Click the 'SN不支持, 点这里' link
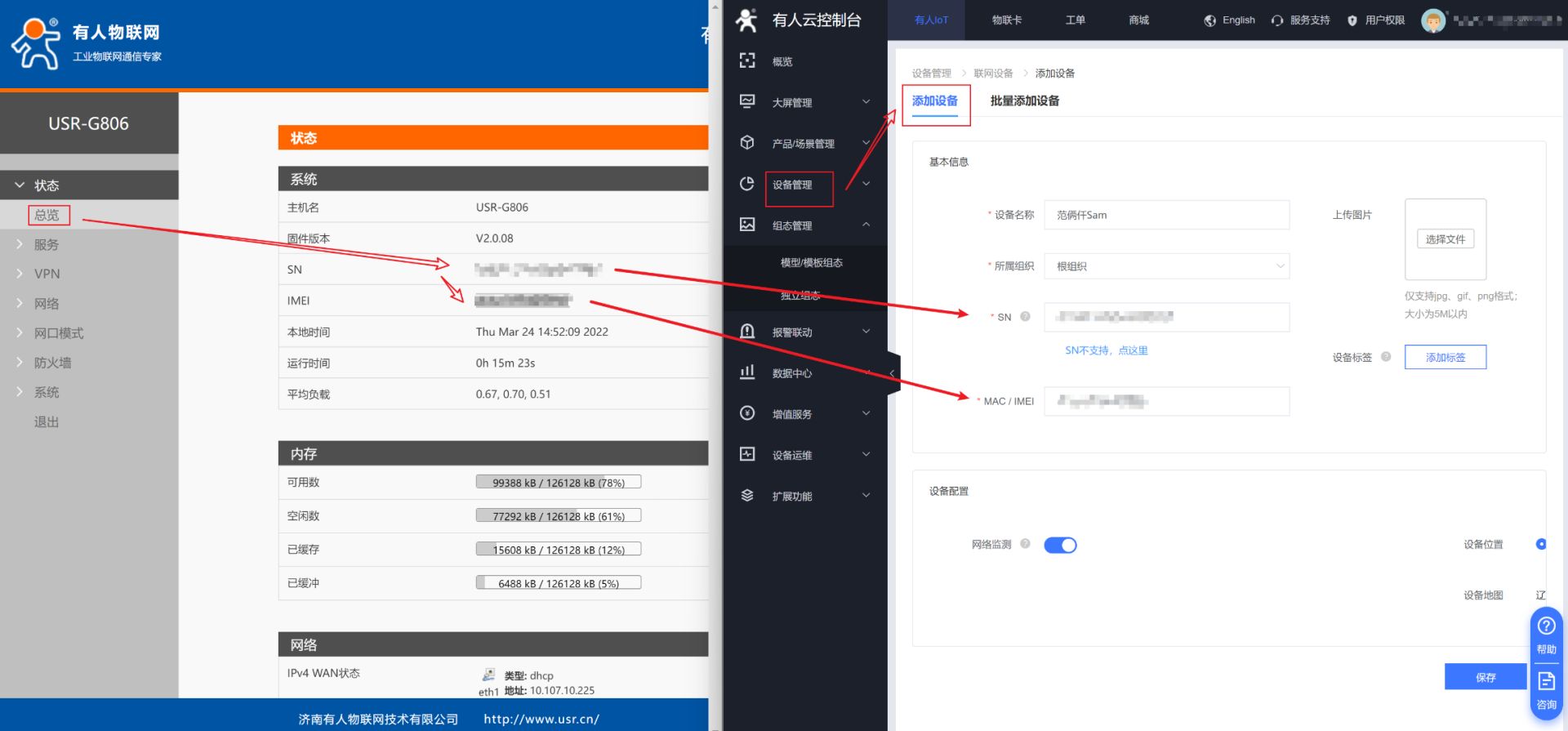 click(x=1106, y=350)
